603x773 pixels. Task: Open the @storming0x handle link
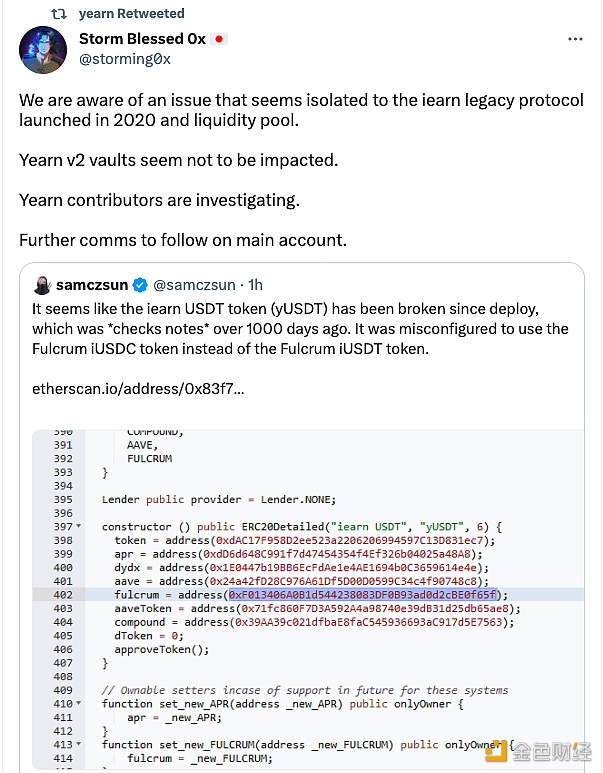point(124,59)
